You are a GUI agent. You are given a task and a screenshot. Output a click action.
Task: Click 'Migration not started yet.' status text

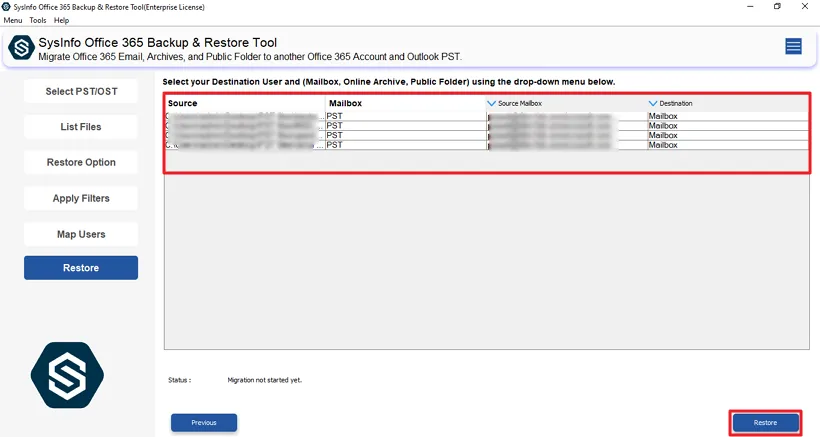265,380
